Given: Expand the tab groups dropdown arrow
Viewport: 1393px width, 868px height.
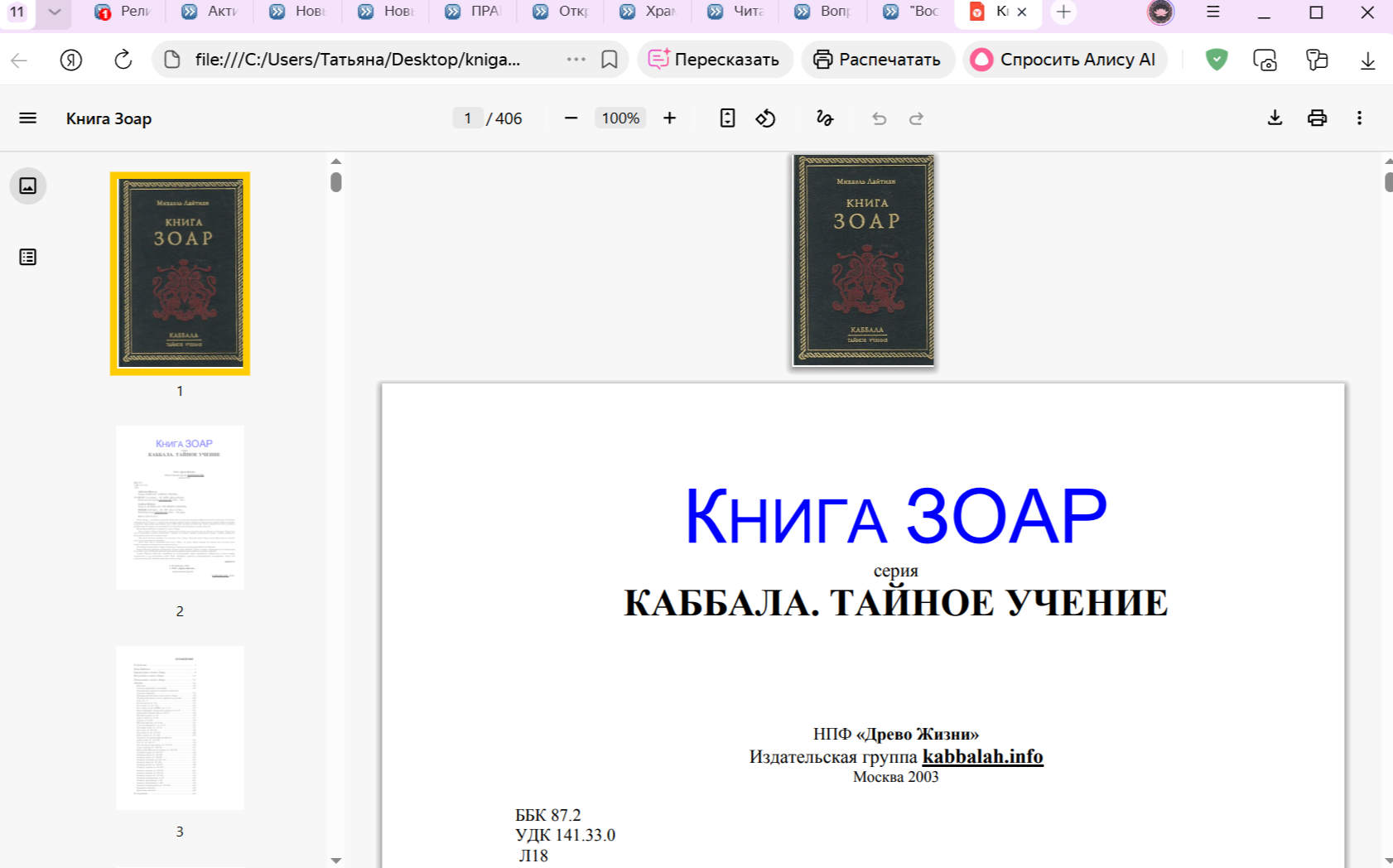Looking at the screenshot, I should click(55, 12).
